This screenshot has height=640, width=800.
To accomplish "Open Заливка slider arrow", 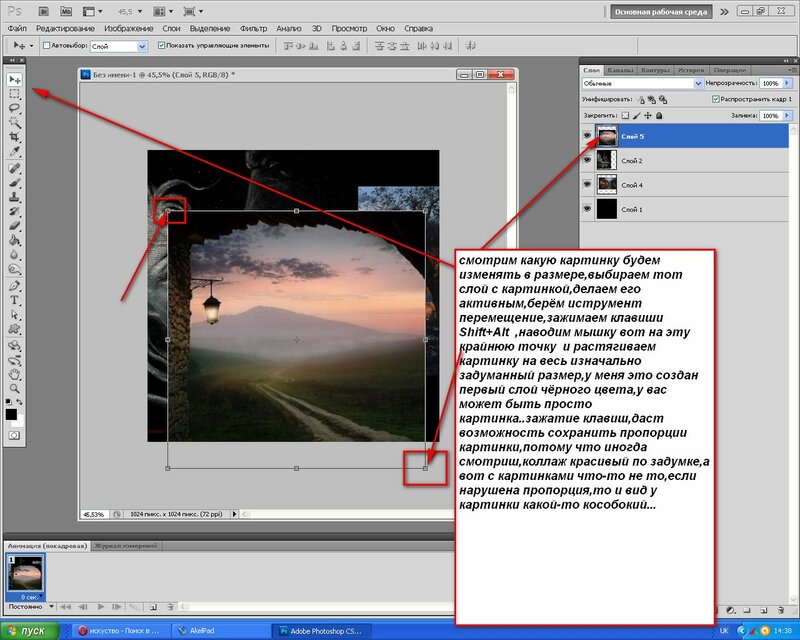I will click(x=787, y=116).
